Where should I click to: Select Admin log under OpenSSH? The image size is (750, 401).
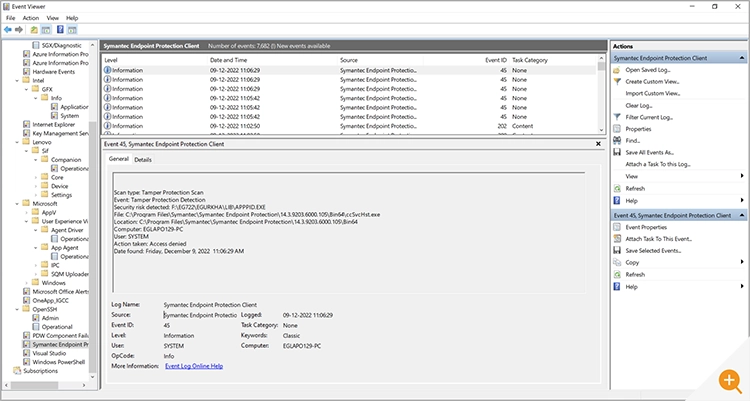coord(50,318)
